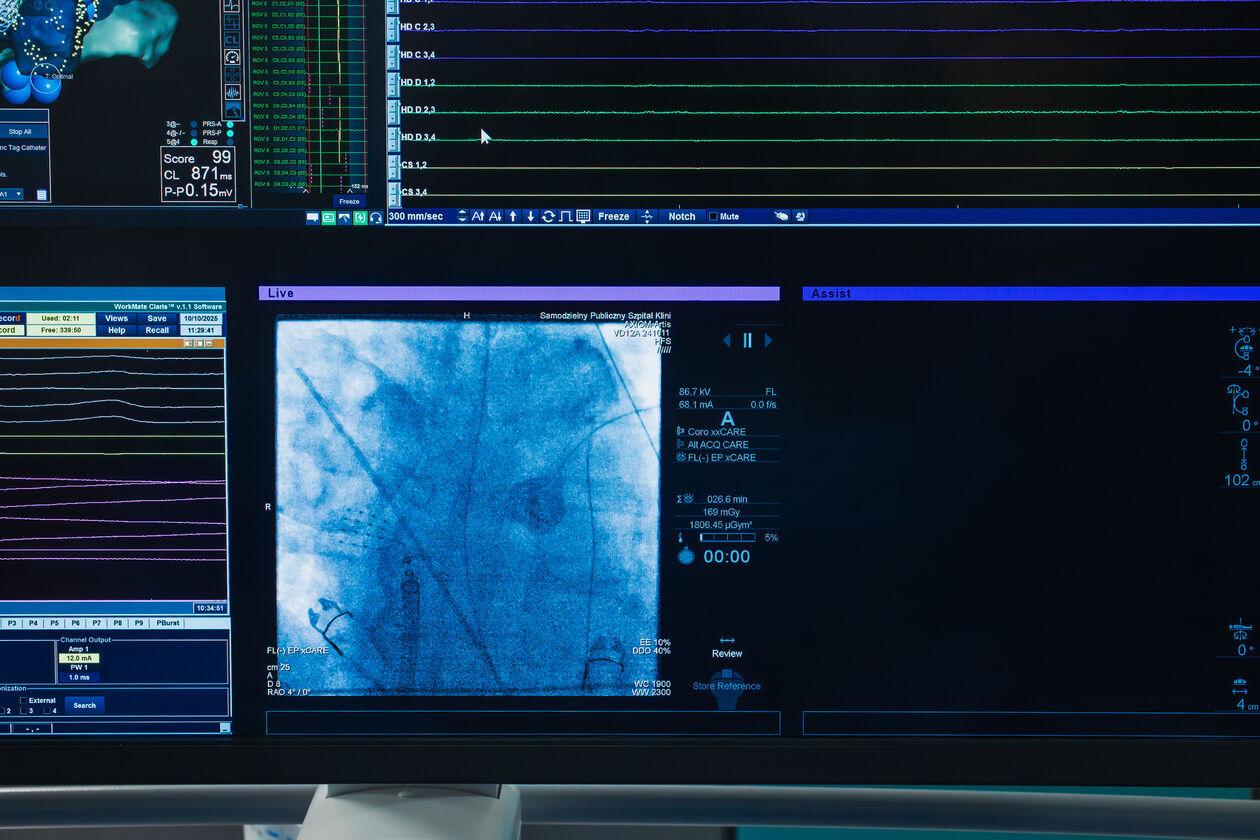Adjust the 300 mm/sec sweep speed stepper
Screen dimensions: 1260x840
(462, 216)
